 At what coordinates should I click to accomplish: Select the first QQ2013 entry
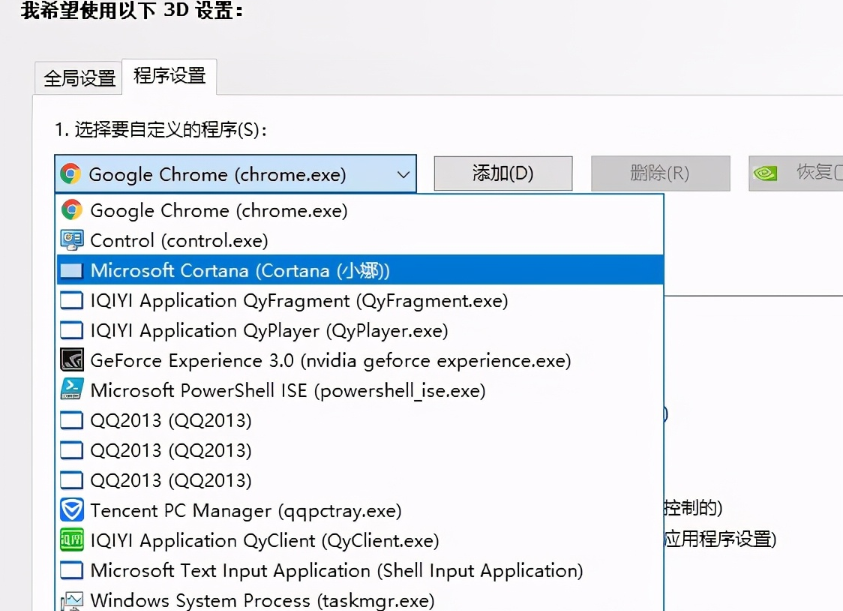(171, 420)
